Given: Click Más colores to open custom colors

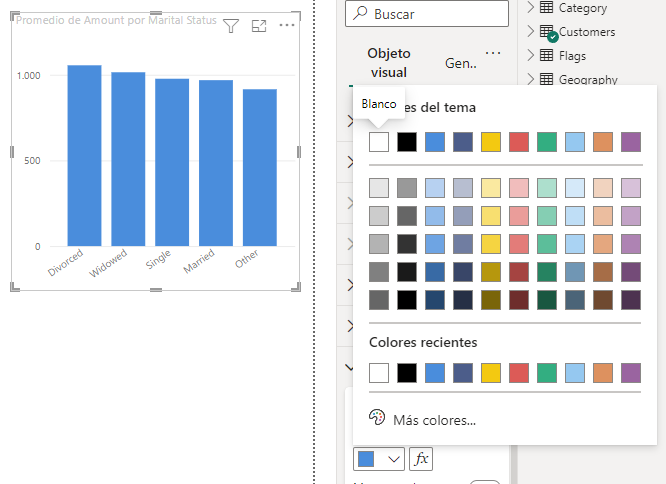Looking at the screenshot, I should pos(434,420).
